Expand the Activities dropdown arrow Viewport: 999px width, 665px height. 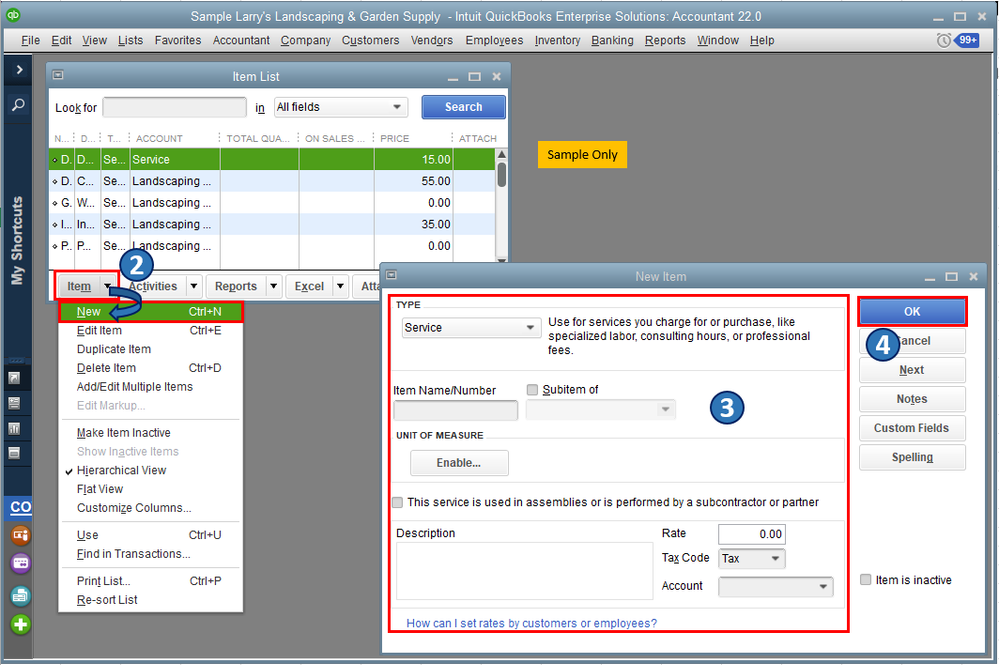[194, 287]
